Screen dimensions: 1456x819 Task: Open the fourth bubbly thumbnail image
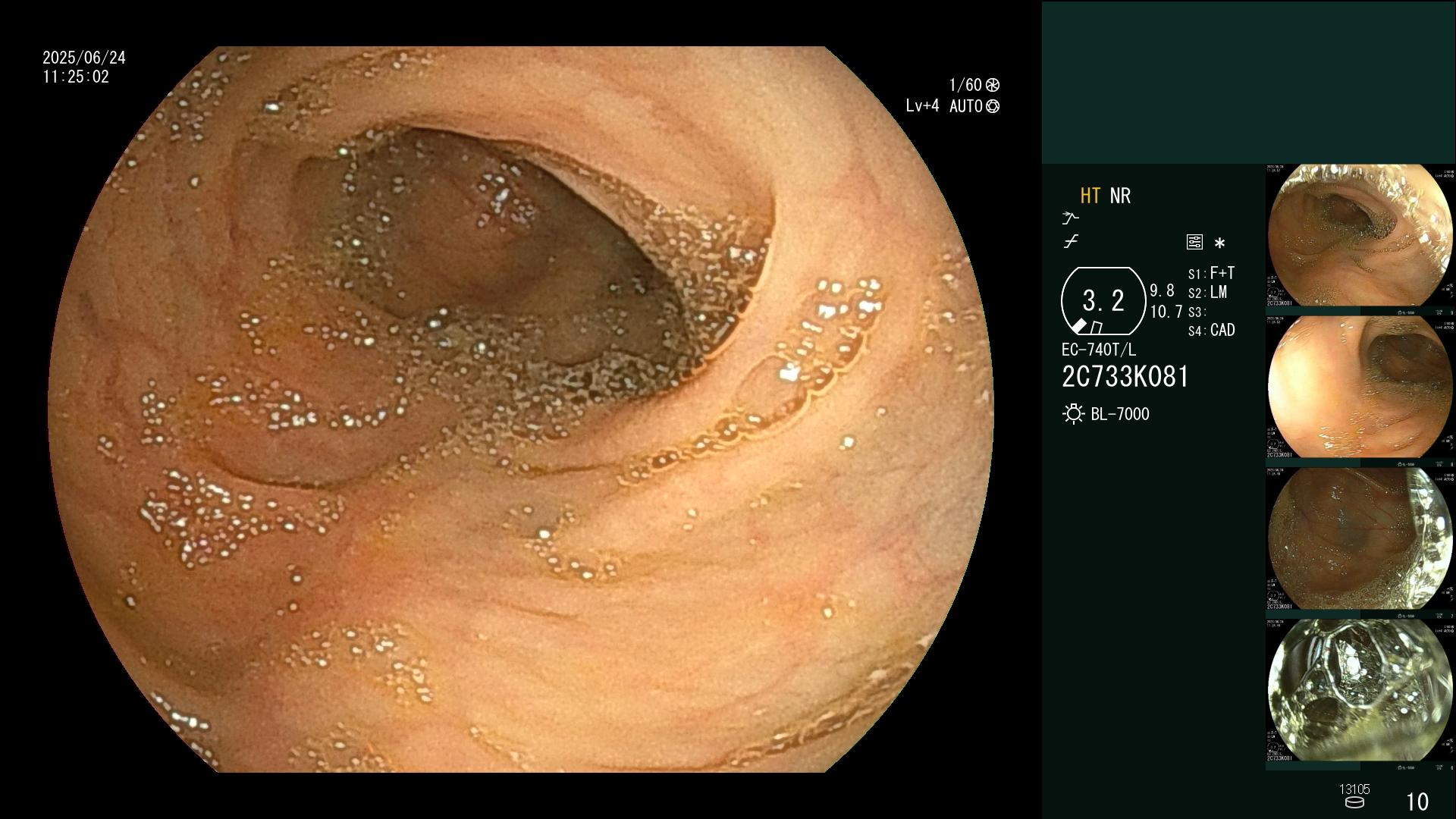1360,691
